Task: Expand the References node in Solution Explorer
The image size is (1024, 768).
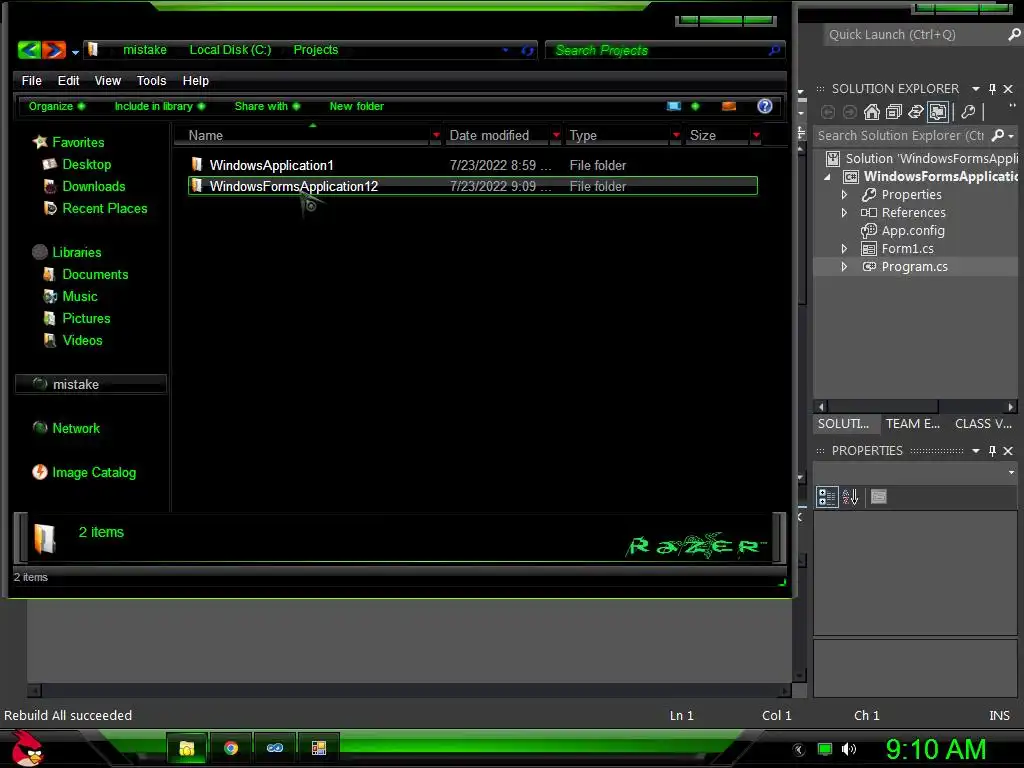Action: tap(844, 213)
